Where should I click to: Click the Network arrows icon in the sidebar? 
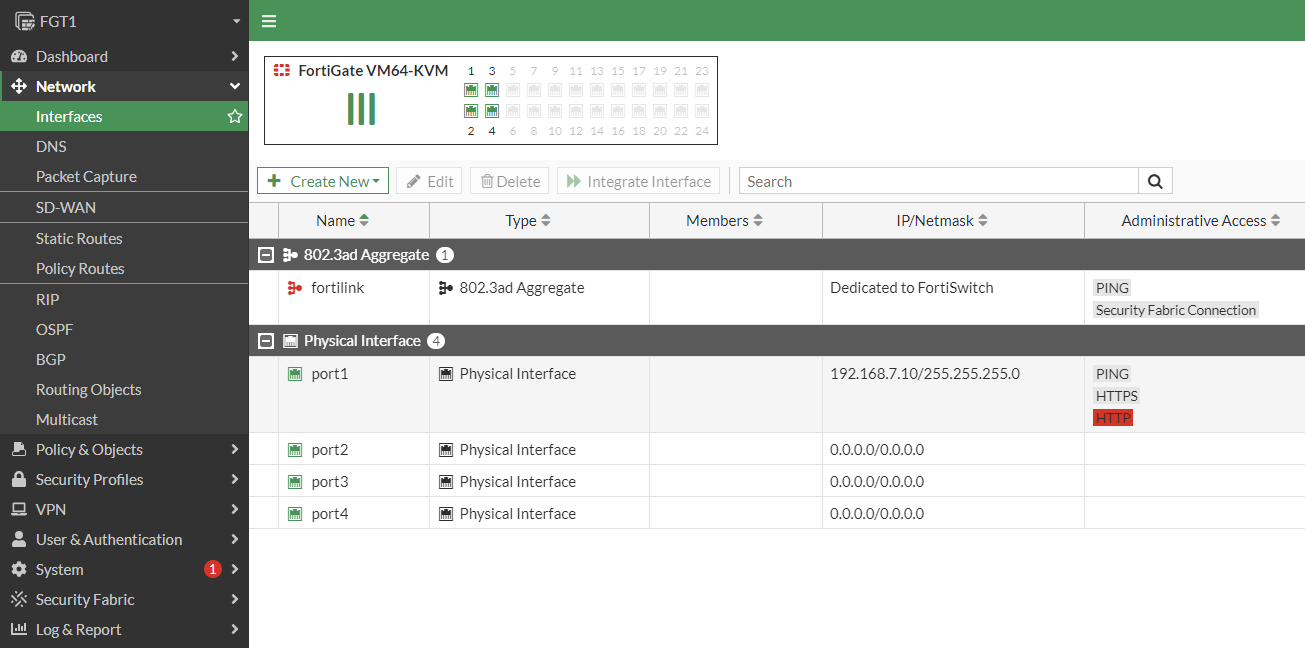point(18,86)
